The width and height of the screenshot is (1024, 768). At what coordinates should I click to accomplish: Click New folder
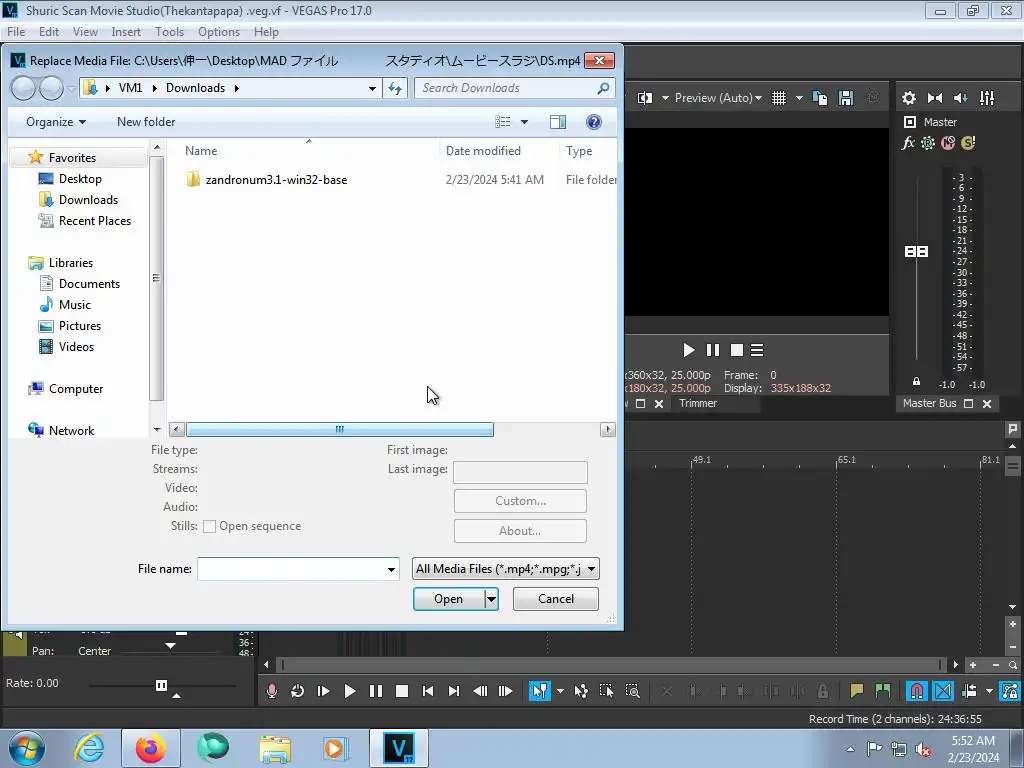click(146, 122)
